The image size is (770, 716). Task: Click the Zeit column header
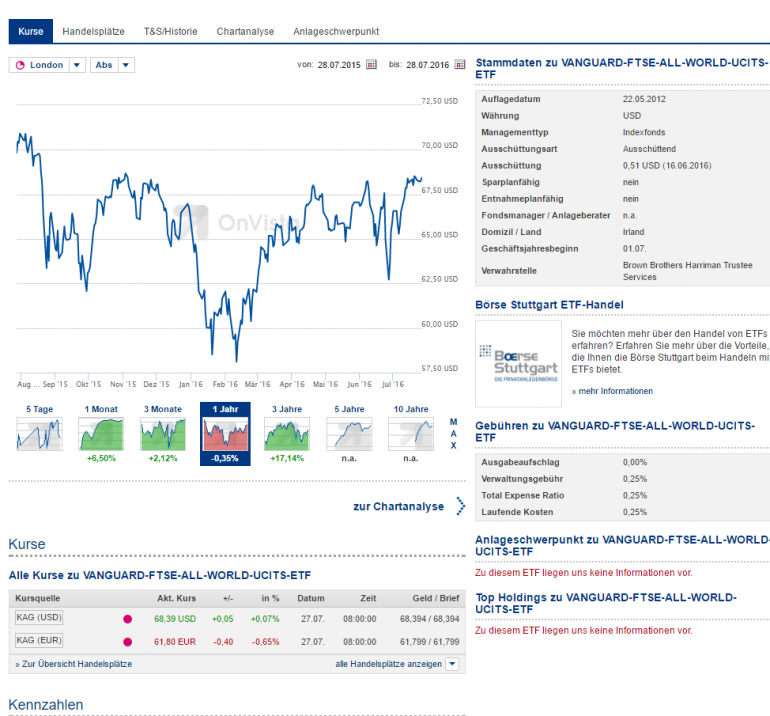point(368,598)
